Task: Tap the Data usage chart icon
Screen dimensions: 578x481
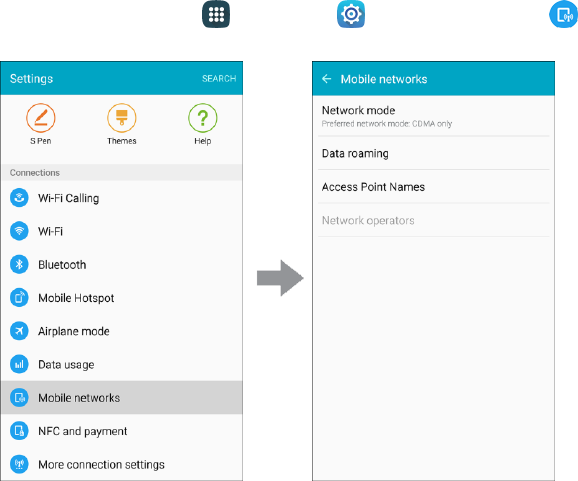Action: pyautogui.click(x=19, y=364)
